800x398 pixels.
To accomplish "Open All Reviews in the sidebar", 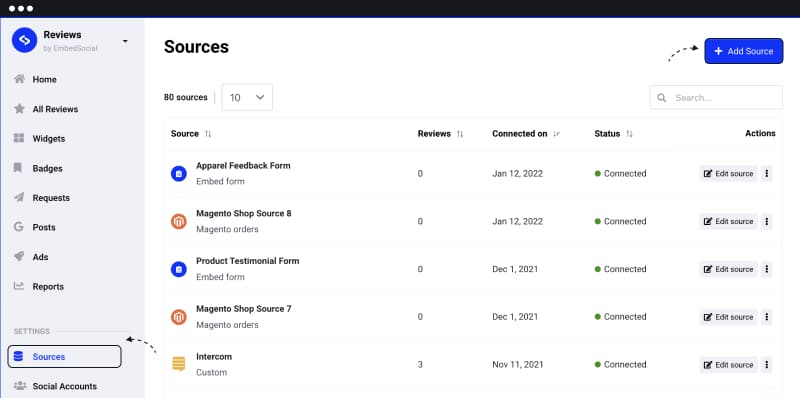I will pos(55,109).
